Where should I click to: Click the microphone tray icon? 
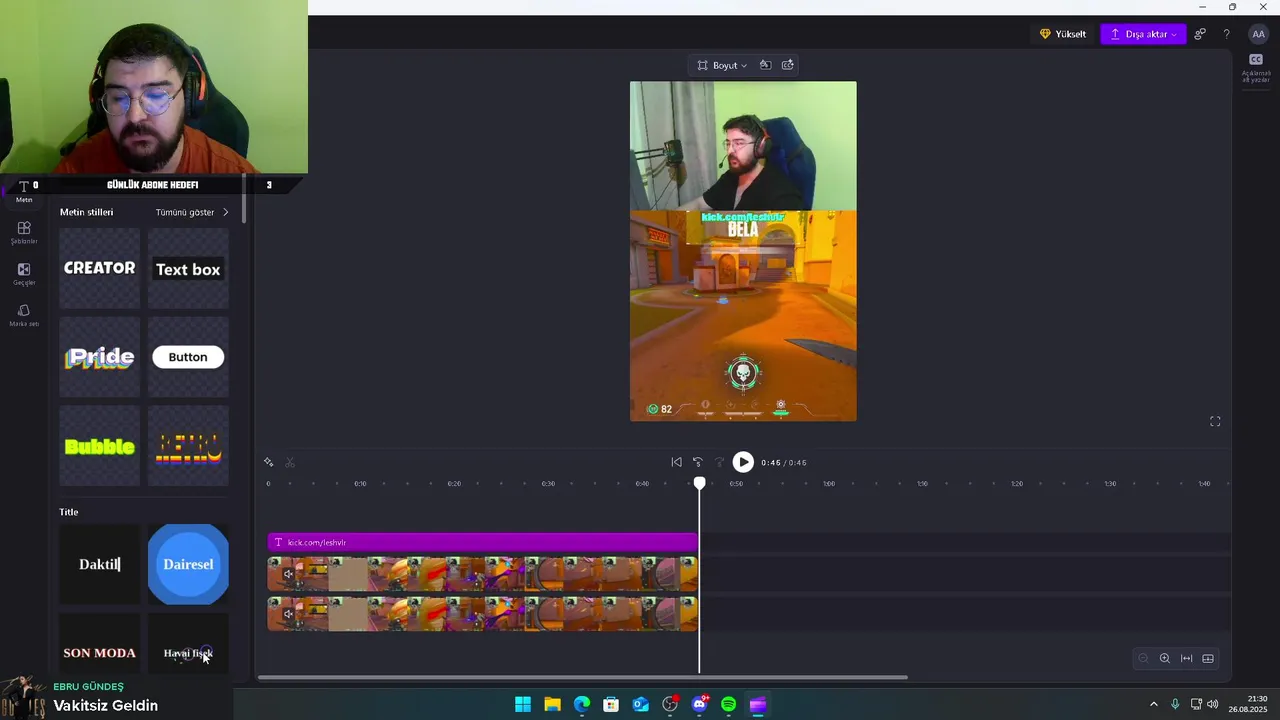point(1175,705)
